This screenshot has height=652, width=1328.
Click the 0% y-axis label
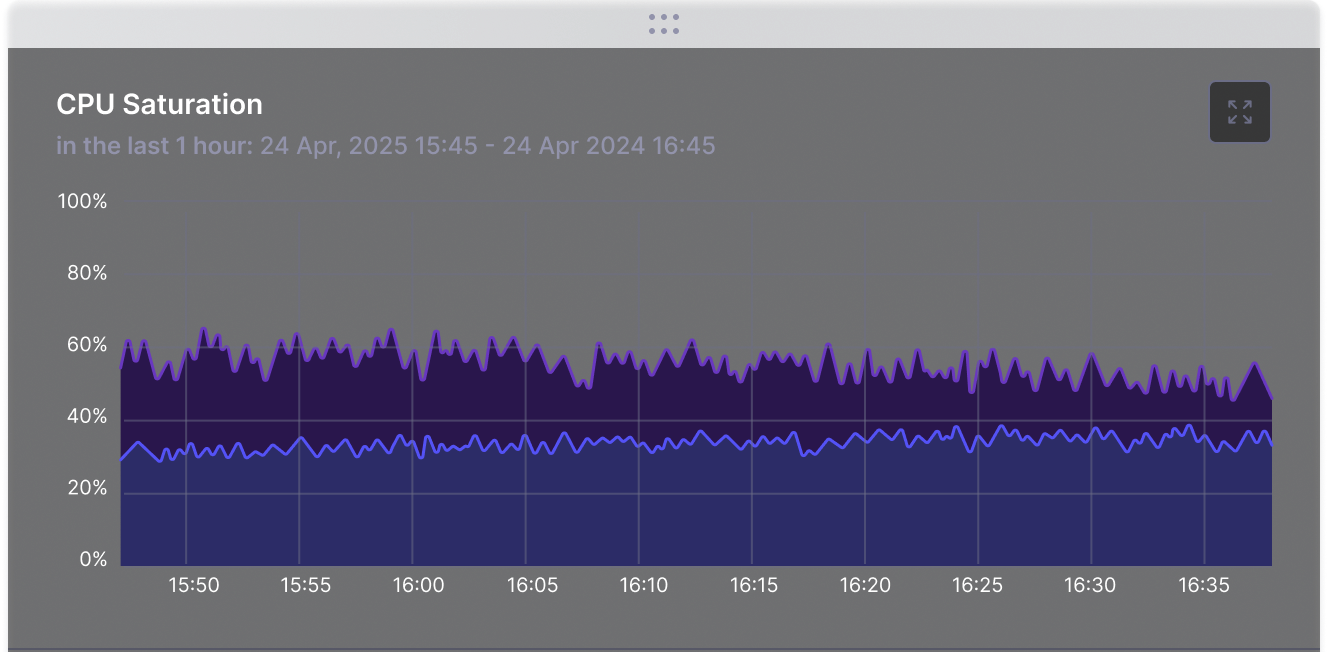pyautogui.click(x=92, y=560)
